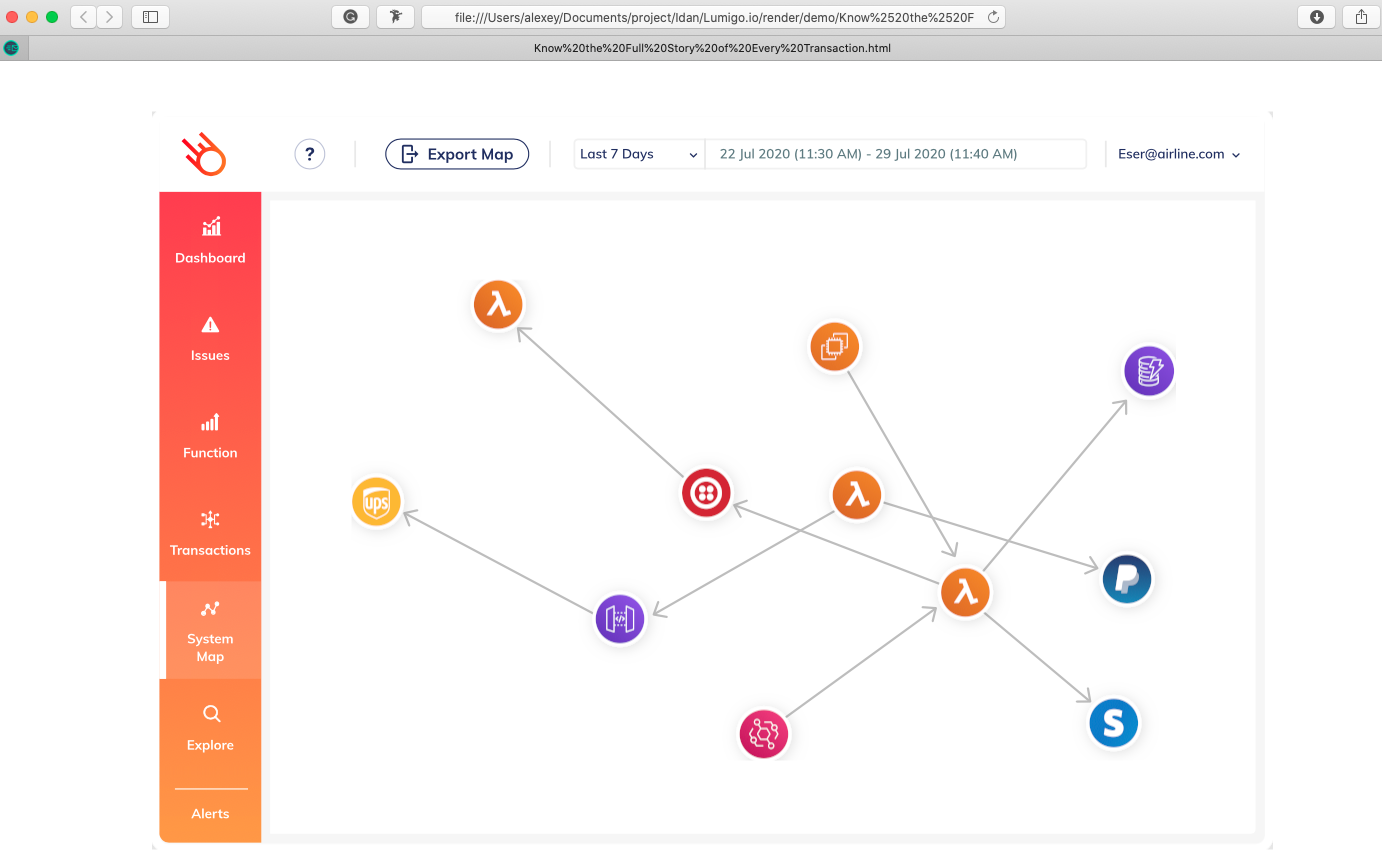This screenshot has width=1382, height=867.
Task: Open the Eser@airline.com account menu
Action: (x=1178, y=154)
